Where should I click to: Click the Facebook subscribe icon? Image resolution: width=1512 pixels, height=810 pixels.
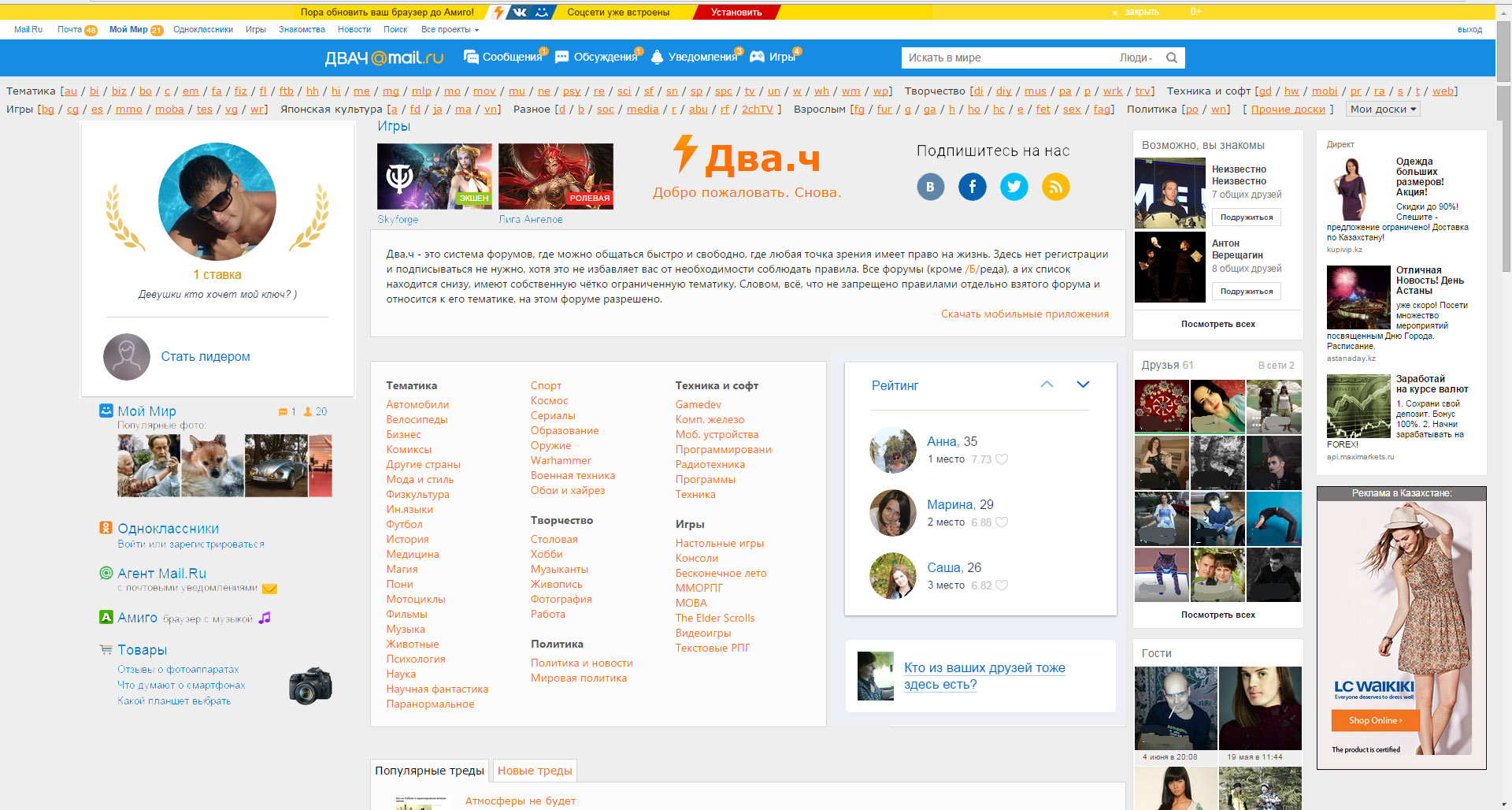(x=973, y=187)
